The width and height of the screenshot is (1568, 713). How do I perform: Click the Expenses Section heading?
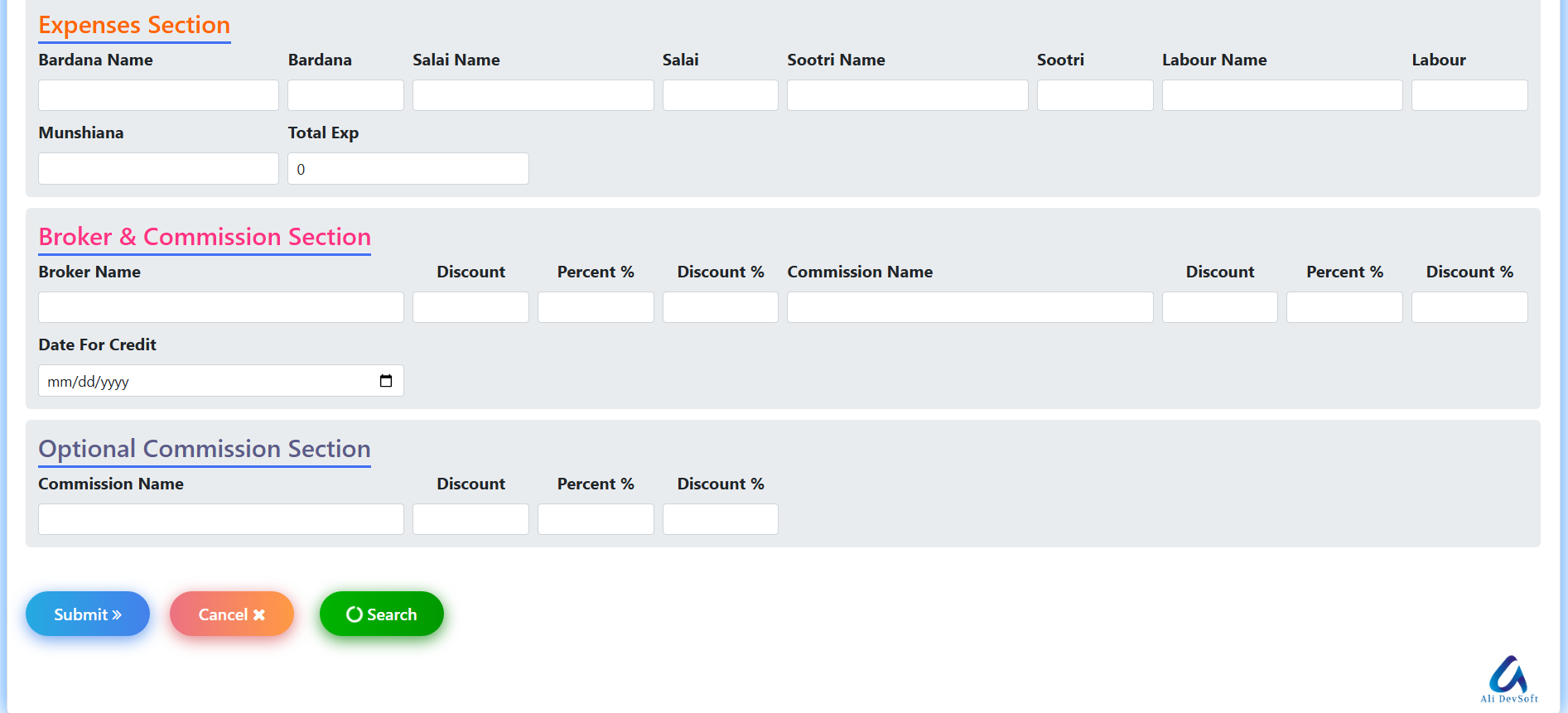(134, 25)
